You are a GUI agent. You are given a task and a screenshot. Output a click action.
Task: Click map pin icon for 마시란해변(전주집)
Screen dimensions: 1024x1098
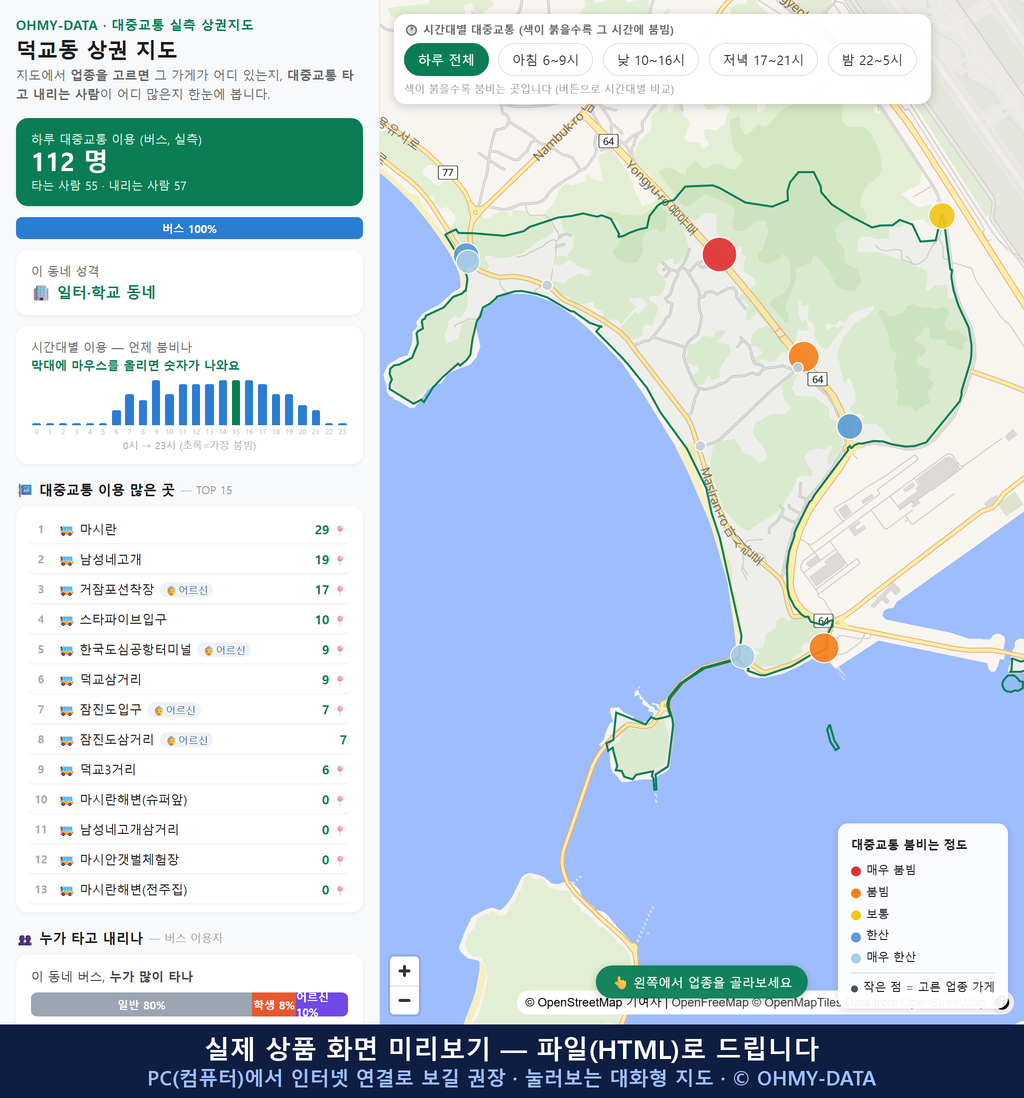tap(340, 890)
